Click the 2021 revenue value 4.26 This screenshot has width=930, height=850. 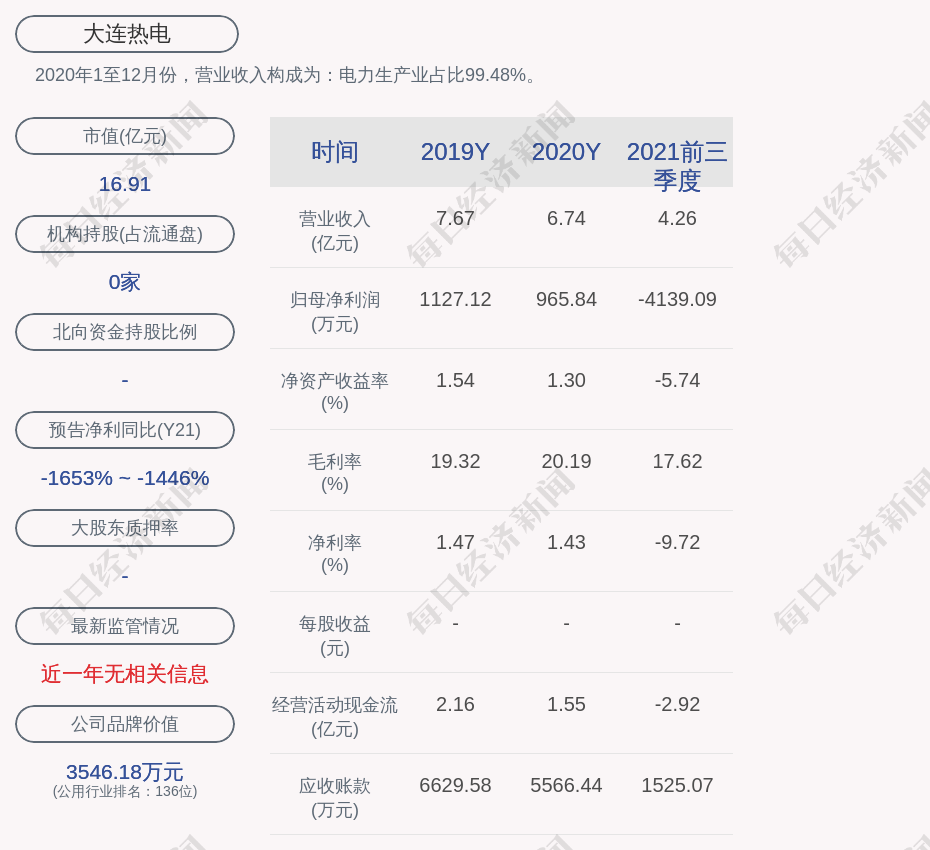(677, 218)
